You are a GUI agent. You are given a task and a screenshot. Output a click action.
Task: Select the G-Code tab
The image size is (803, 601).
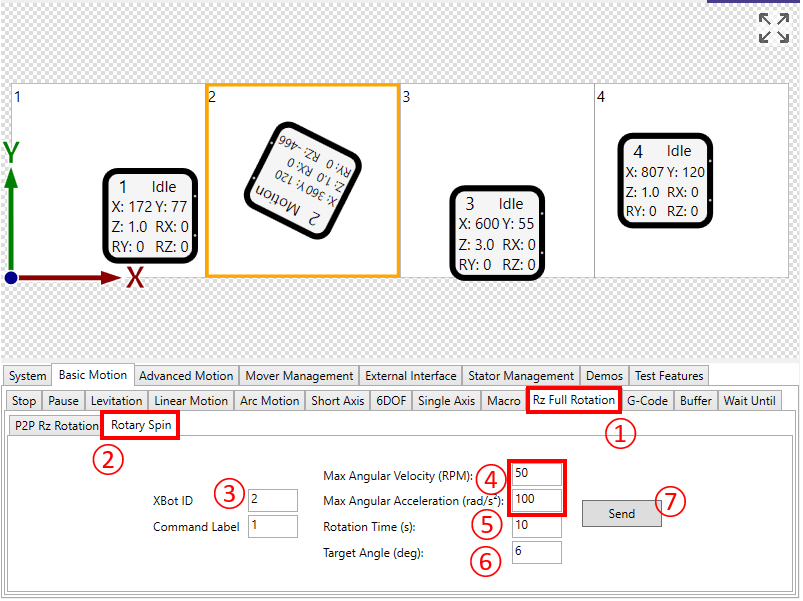[x=647, y=400]
